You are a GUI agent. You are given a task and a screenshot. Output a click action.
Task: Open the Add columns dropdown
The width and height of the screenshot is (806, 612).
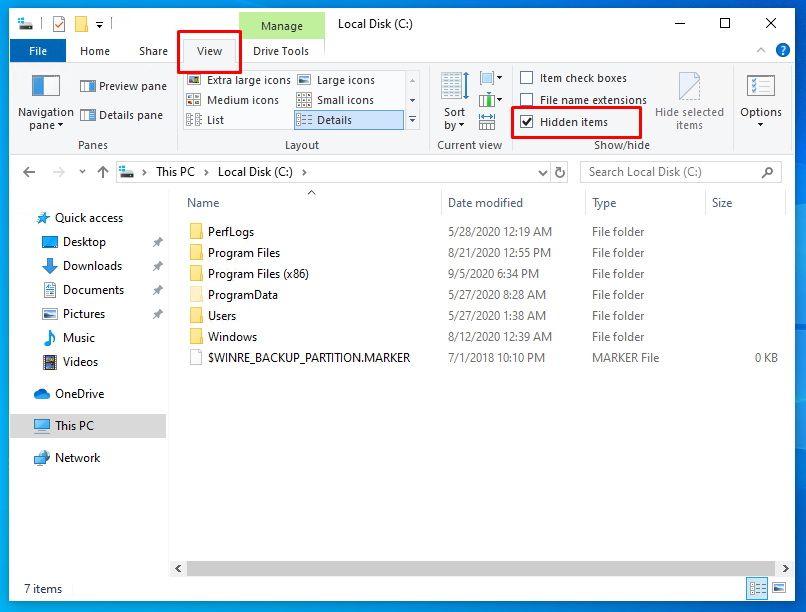pos(491,100)
